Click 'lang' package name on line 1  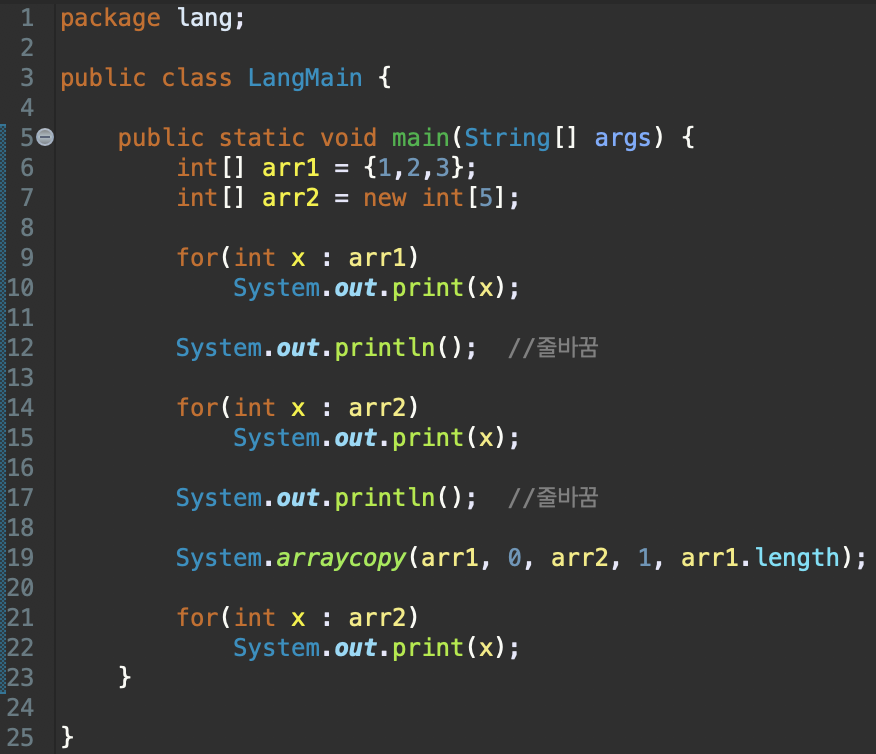tap(204, 18)
